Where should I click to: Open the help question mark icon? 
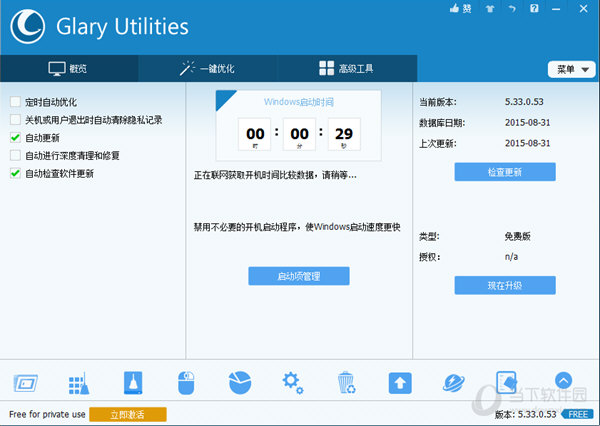534,8
